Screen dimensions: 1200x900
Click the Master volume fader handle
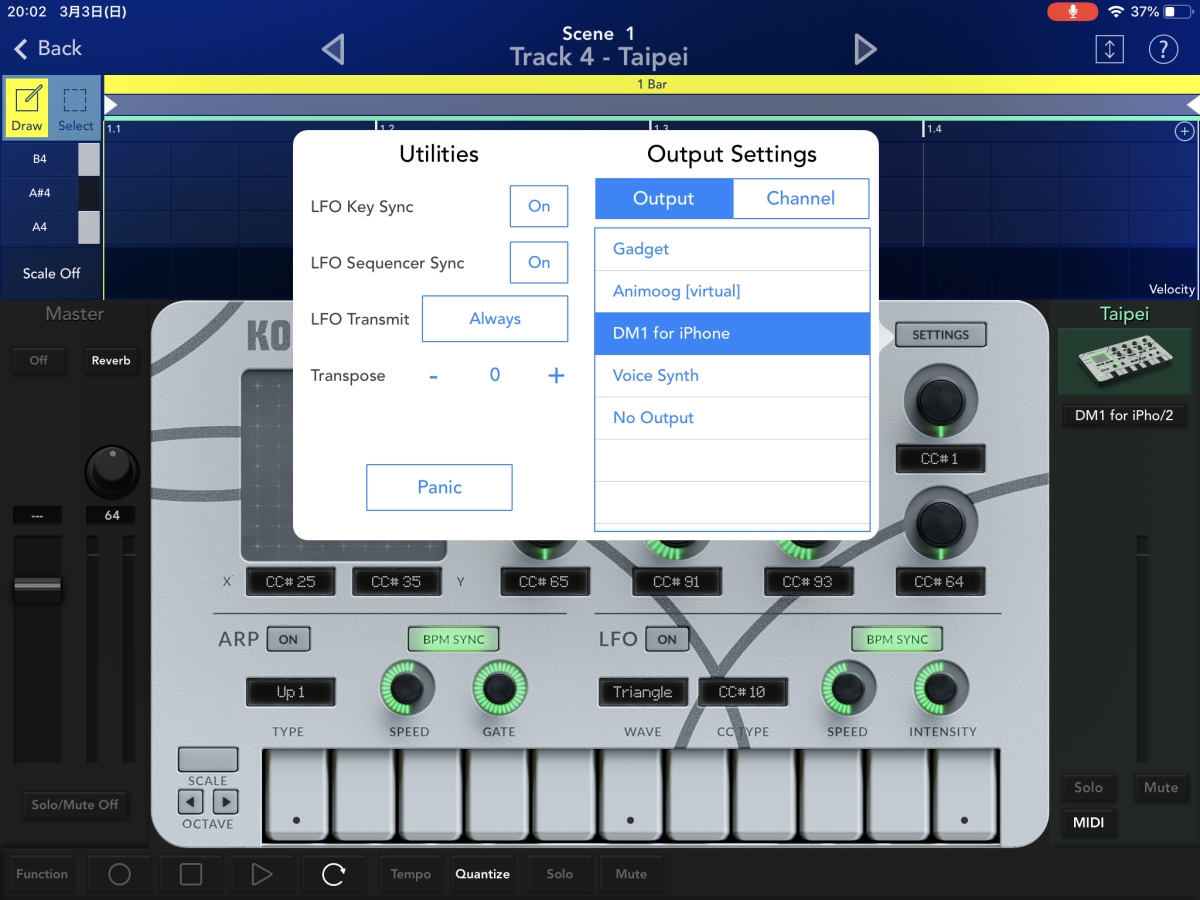(x=37, y=589)
